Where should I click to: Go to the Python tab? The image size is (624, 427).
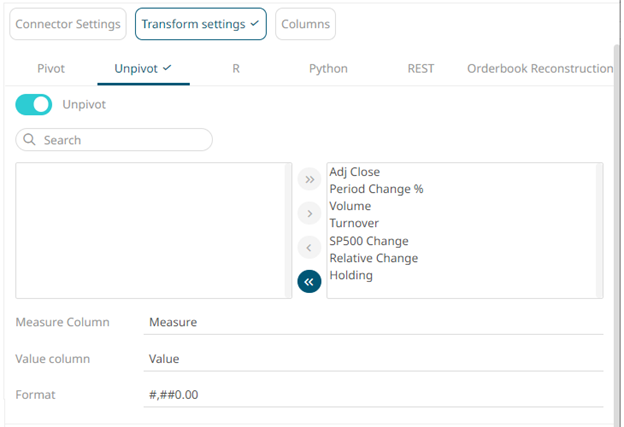point(328,69)
